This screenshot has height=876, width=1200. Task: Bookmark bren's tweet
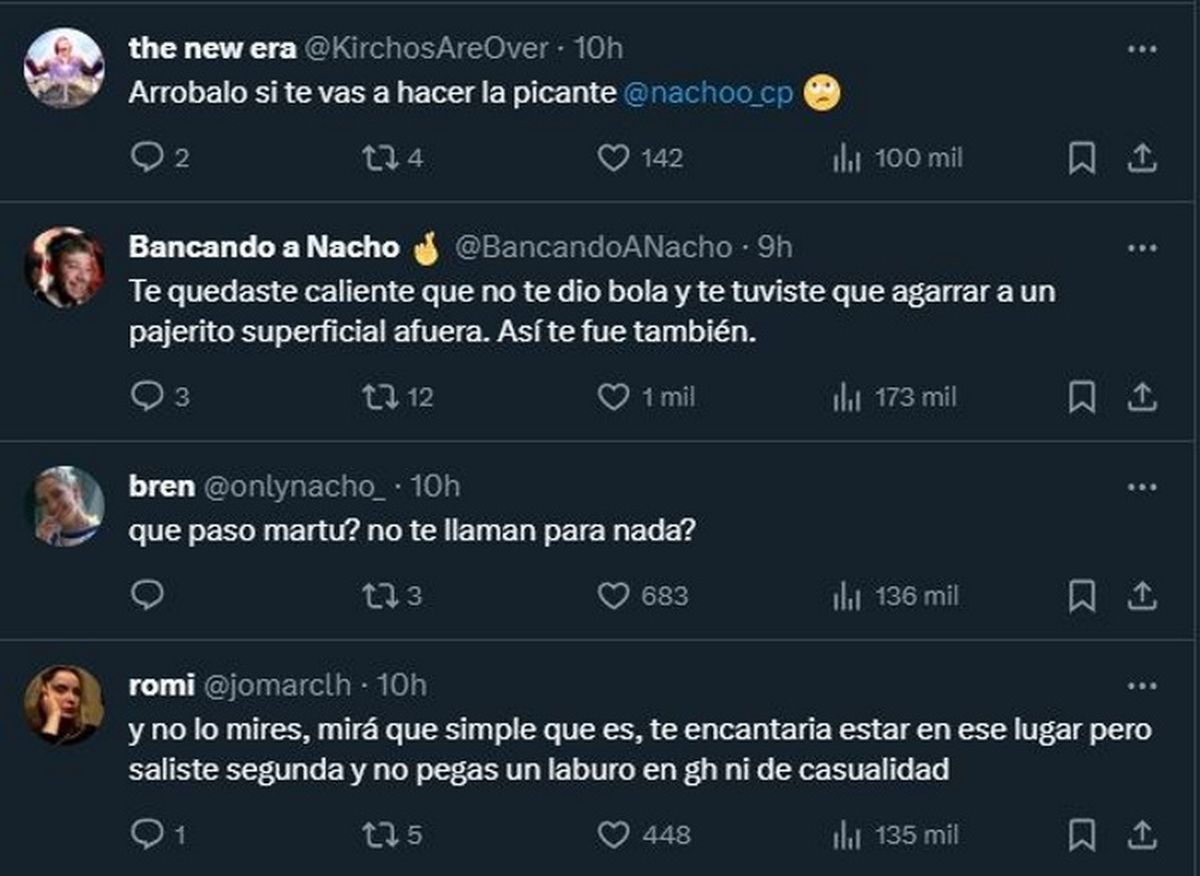tap(1082, 596)
